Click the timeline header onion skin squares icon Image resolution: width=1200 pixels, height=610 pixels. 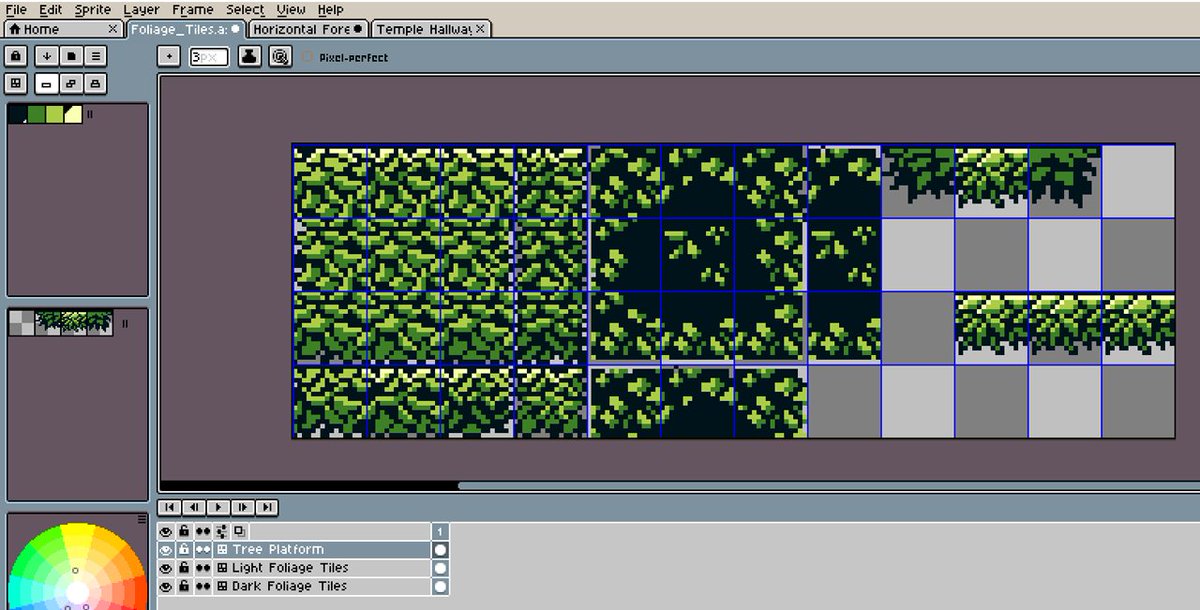[240, 531]
